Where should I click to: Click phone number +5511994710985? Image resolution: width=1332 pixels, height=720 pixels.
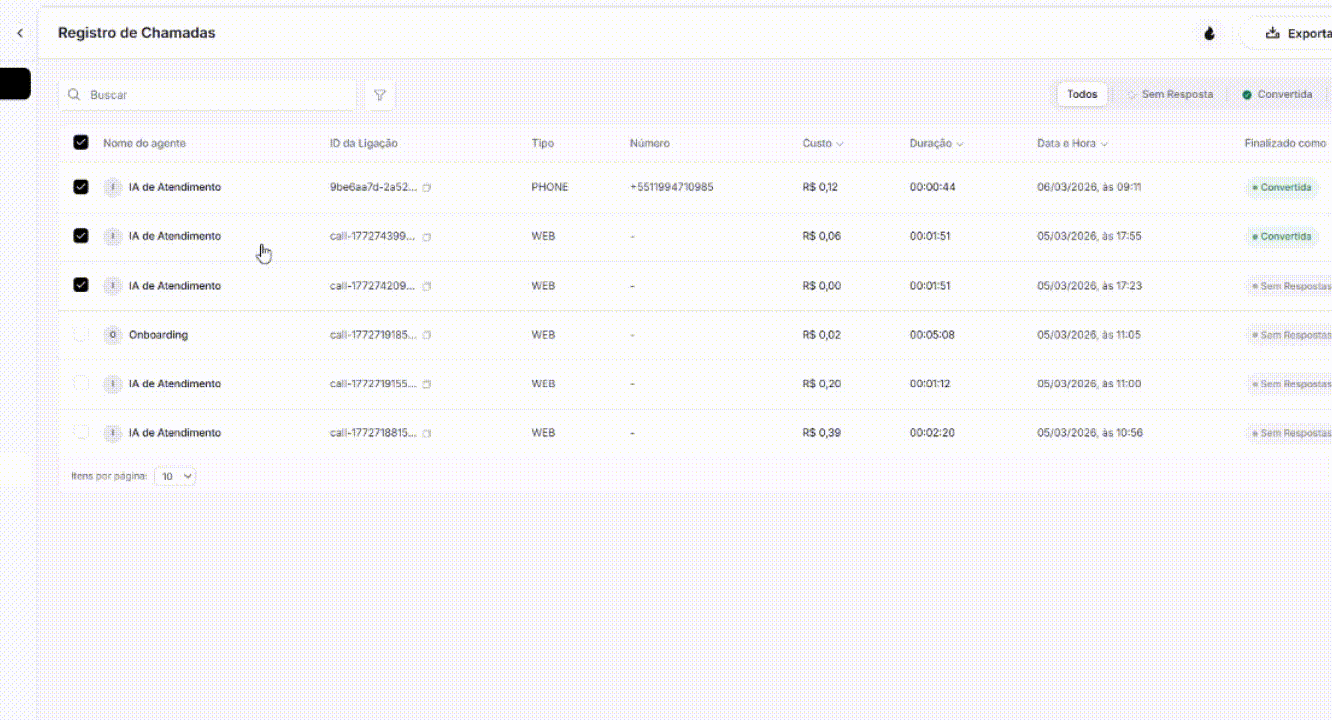(x=672, y=187)
